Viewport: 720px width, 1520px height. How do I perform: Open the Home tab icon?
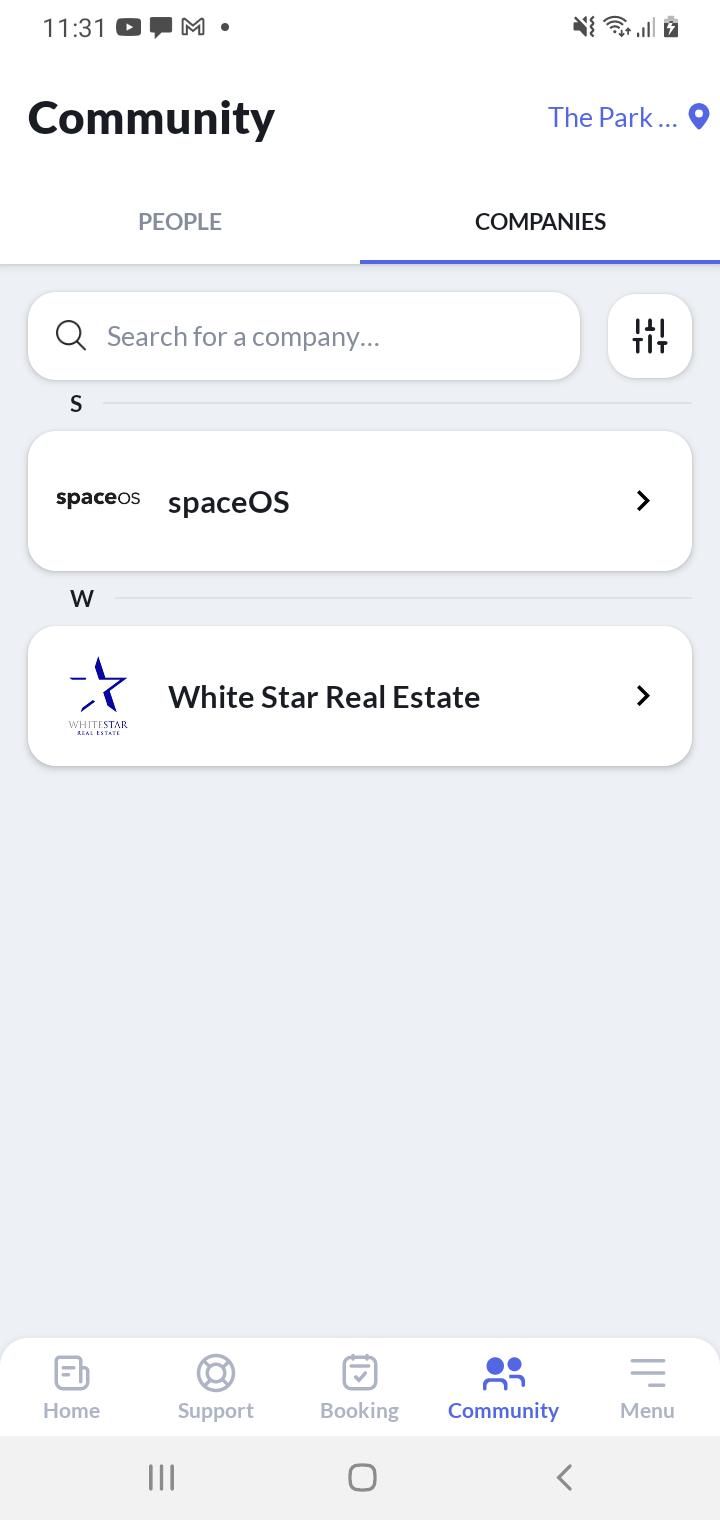tap(71, 1373)
